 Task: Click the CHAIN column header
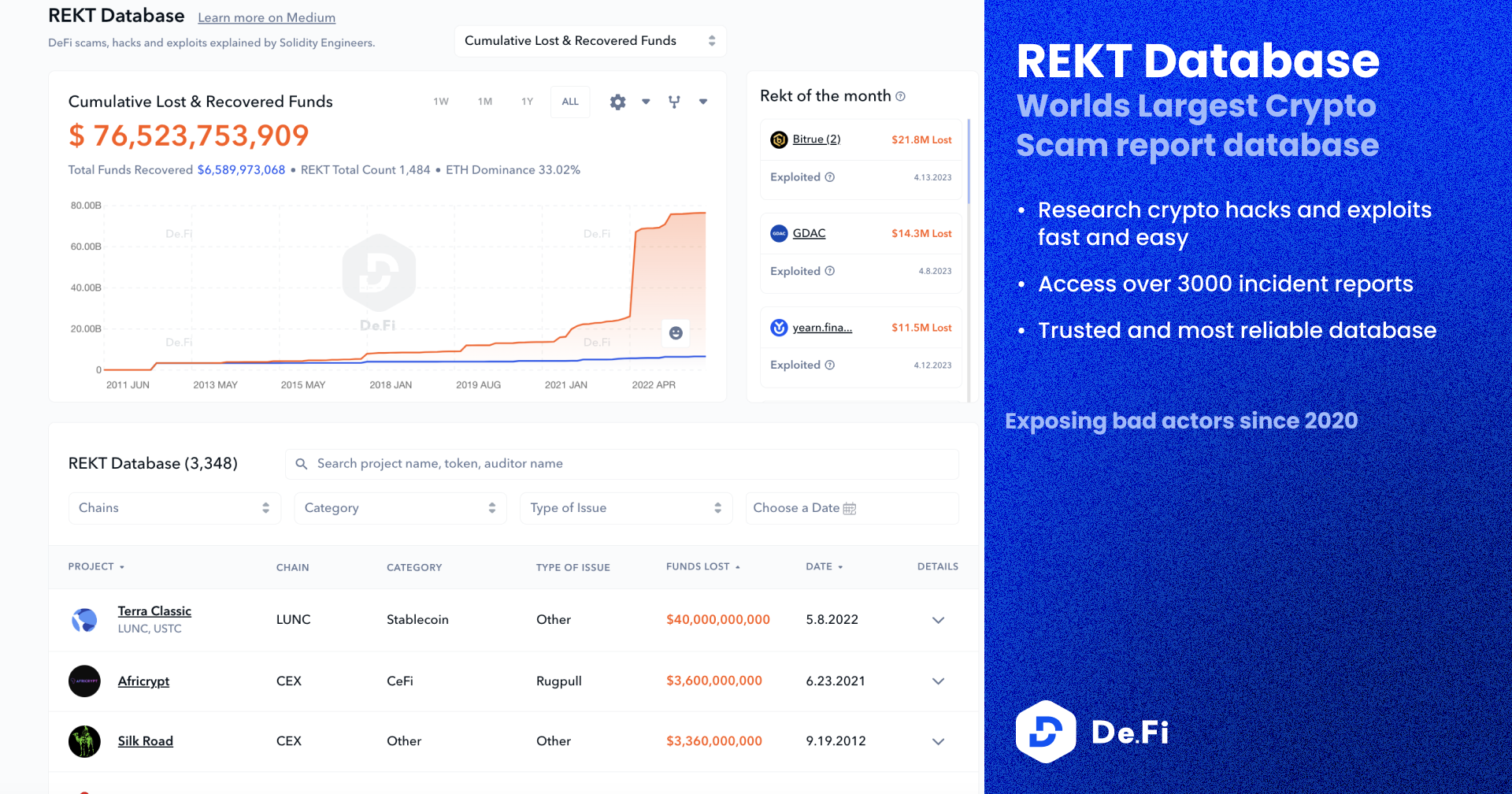pos(292,567)
